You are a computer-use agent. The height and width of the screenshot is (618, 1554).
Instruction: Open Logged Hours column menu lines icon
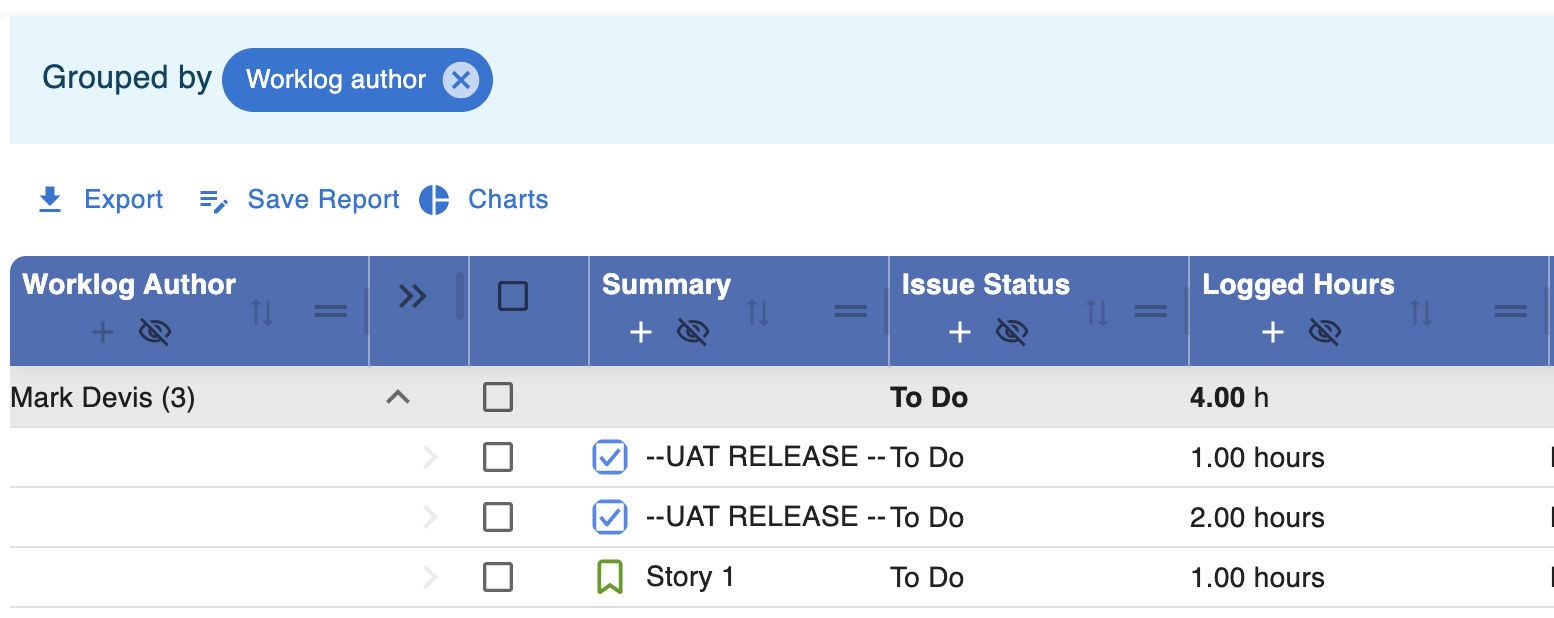click(x=1511, y=312)
